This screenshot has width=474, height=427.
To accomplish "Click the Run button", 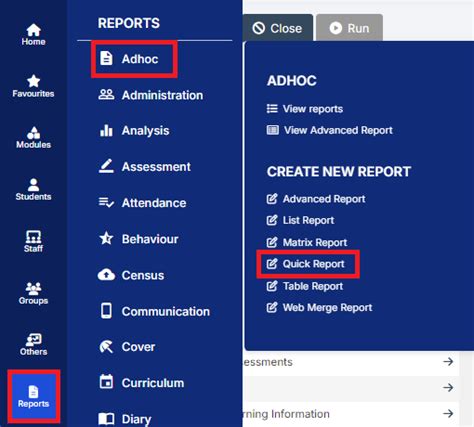I will 349,28.
